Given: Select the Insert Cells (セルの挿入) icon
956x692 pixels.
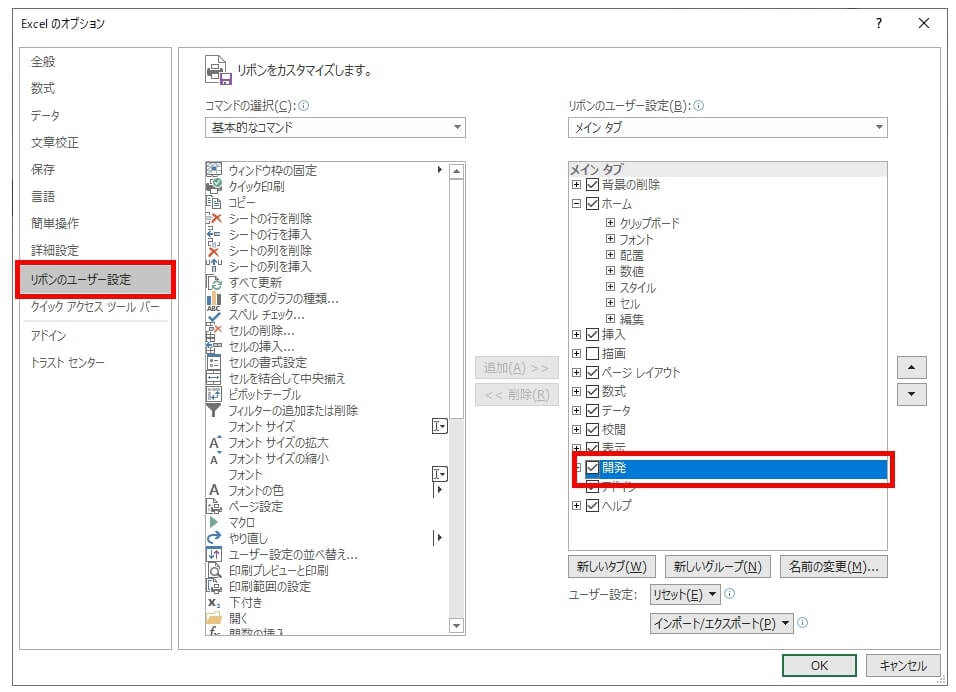Looking at the screenshot, I should coord(213,346).
